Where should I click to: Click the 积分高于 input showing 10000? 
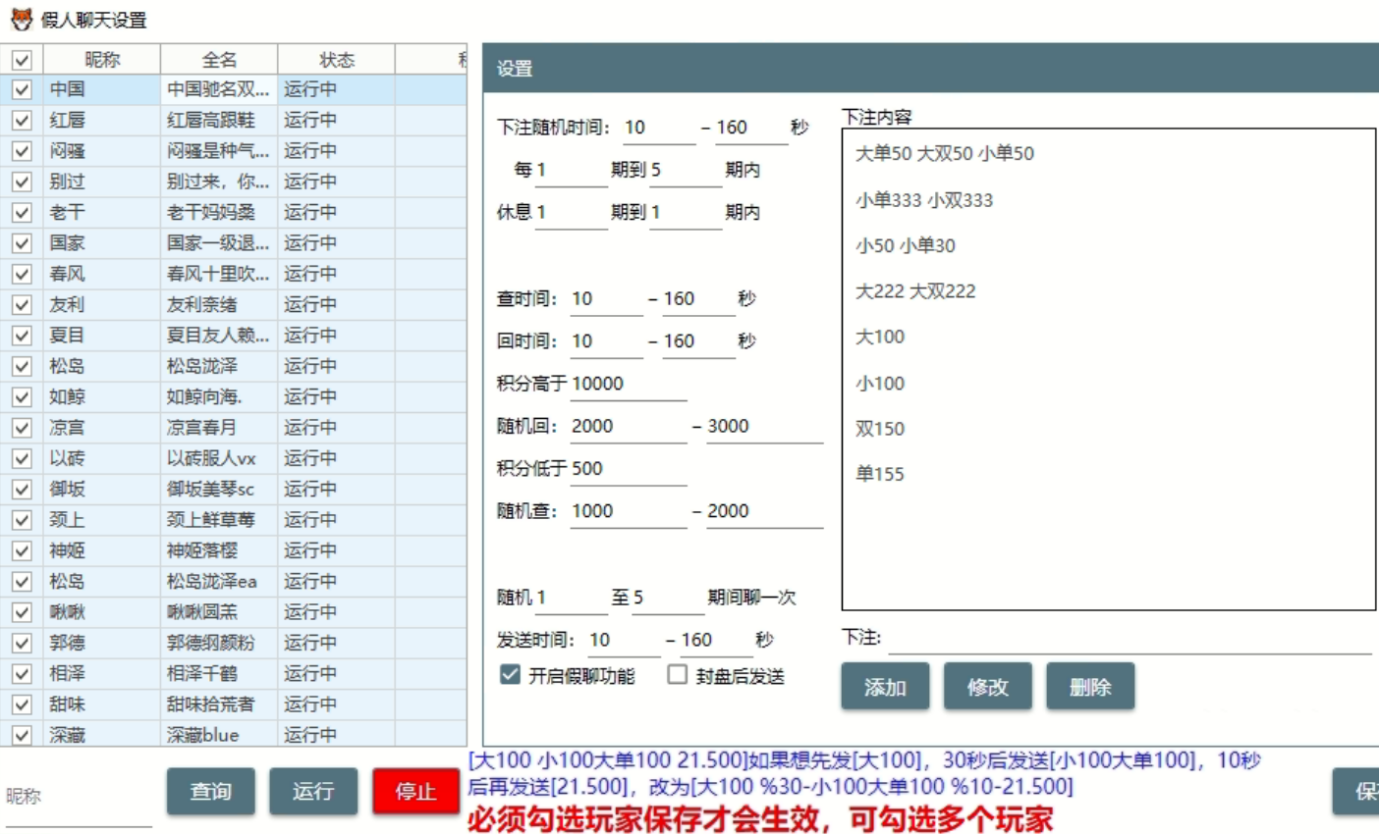click(x=628, y=384)
